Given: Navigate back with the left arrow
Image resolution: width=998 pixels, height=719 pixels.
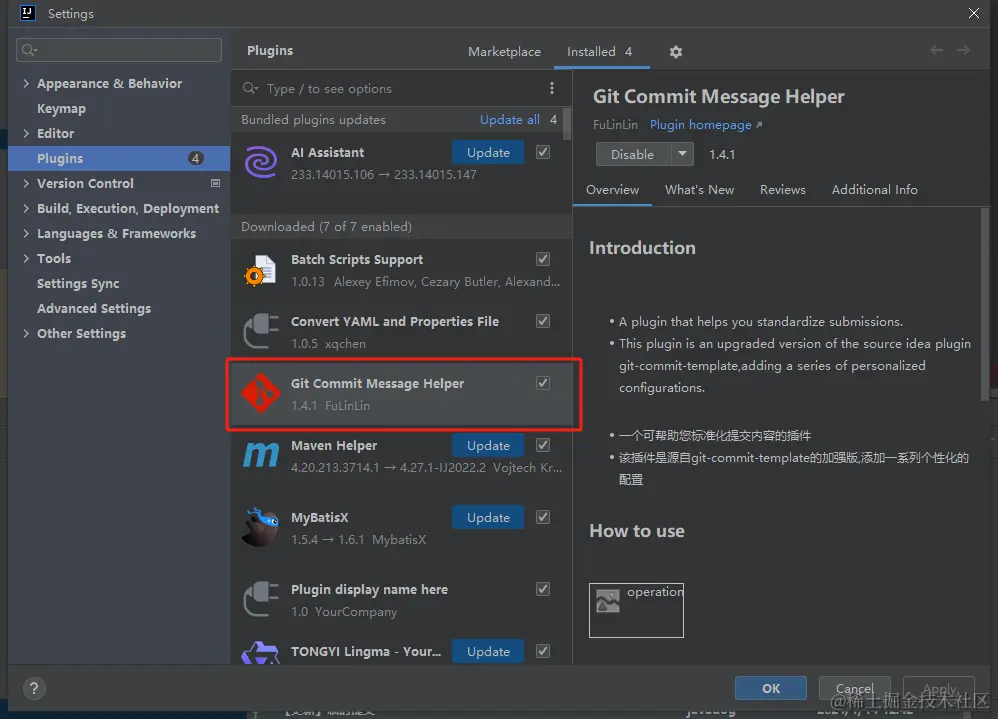Looking at the screenshot, I should (x=936, y=50).
